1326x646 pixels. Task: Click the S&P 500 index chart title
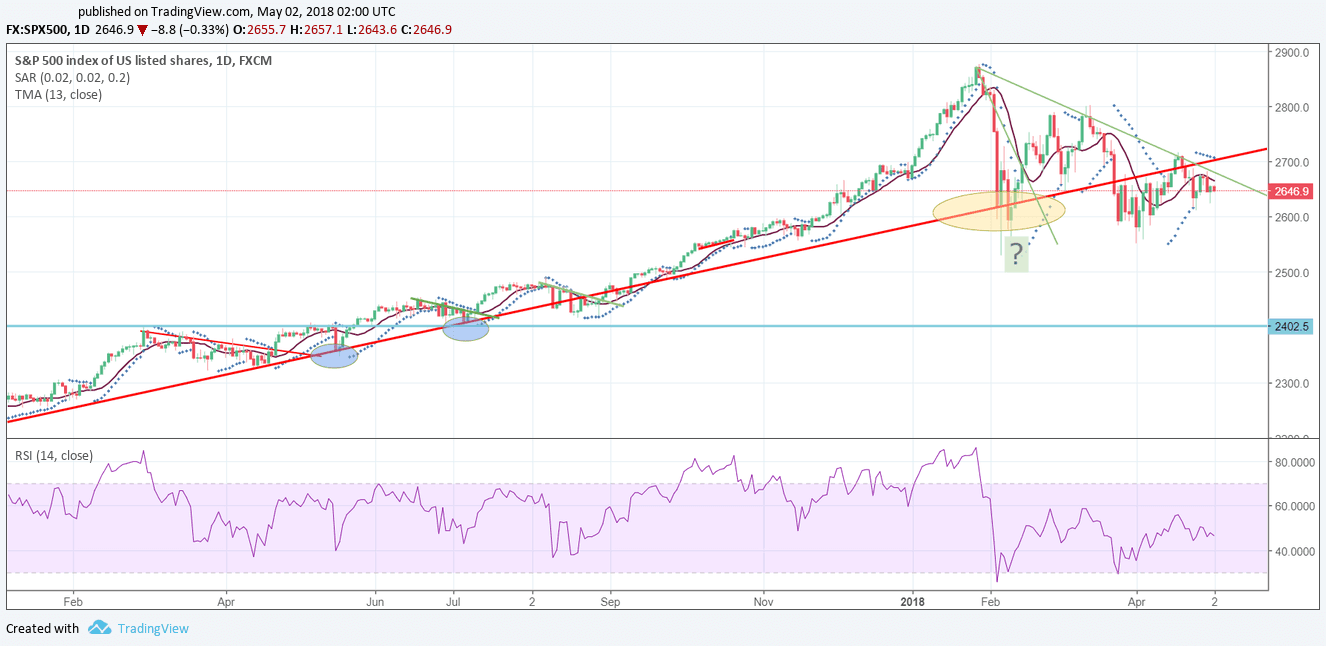click(x=143, y=61)
